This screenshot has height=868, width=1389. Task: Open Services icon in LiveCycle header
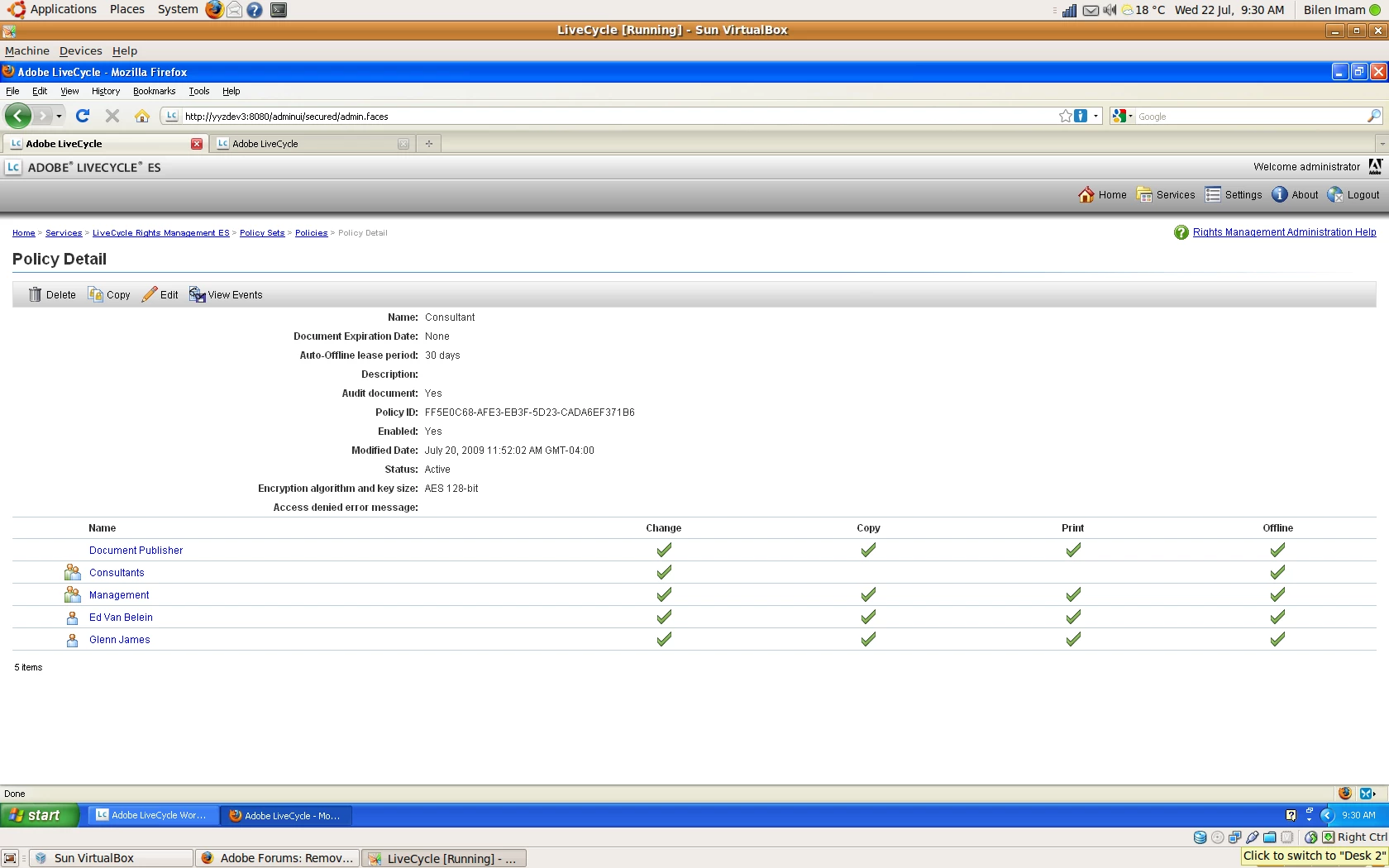click(x=1144, y=194)
